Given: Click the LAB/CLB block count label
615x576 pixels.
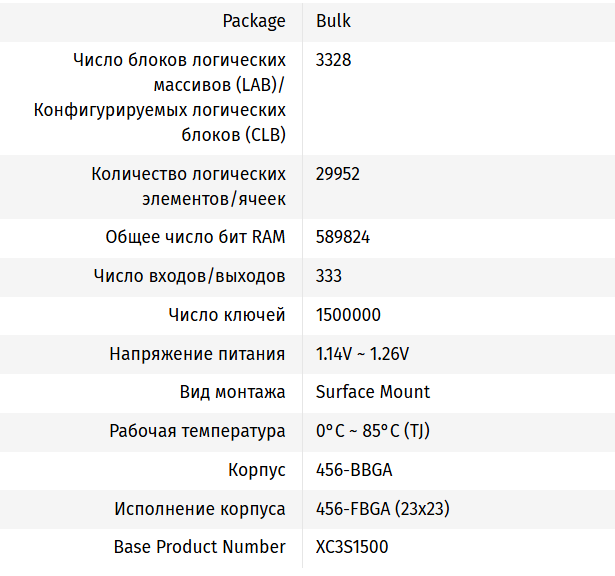Looking at the screenshot, I should pyautogui.click(x=160, y=97).
